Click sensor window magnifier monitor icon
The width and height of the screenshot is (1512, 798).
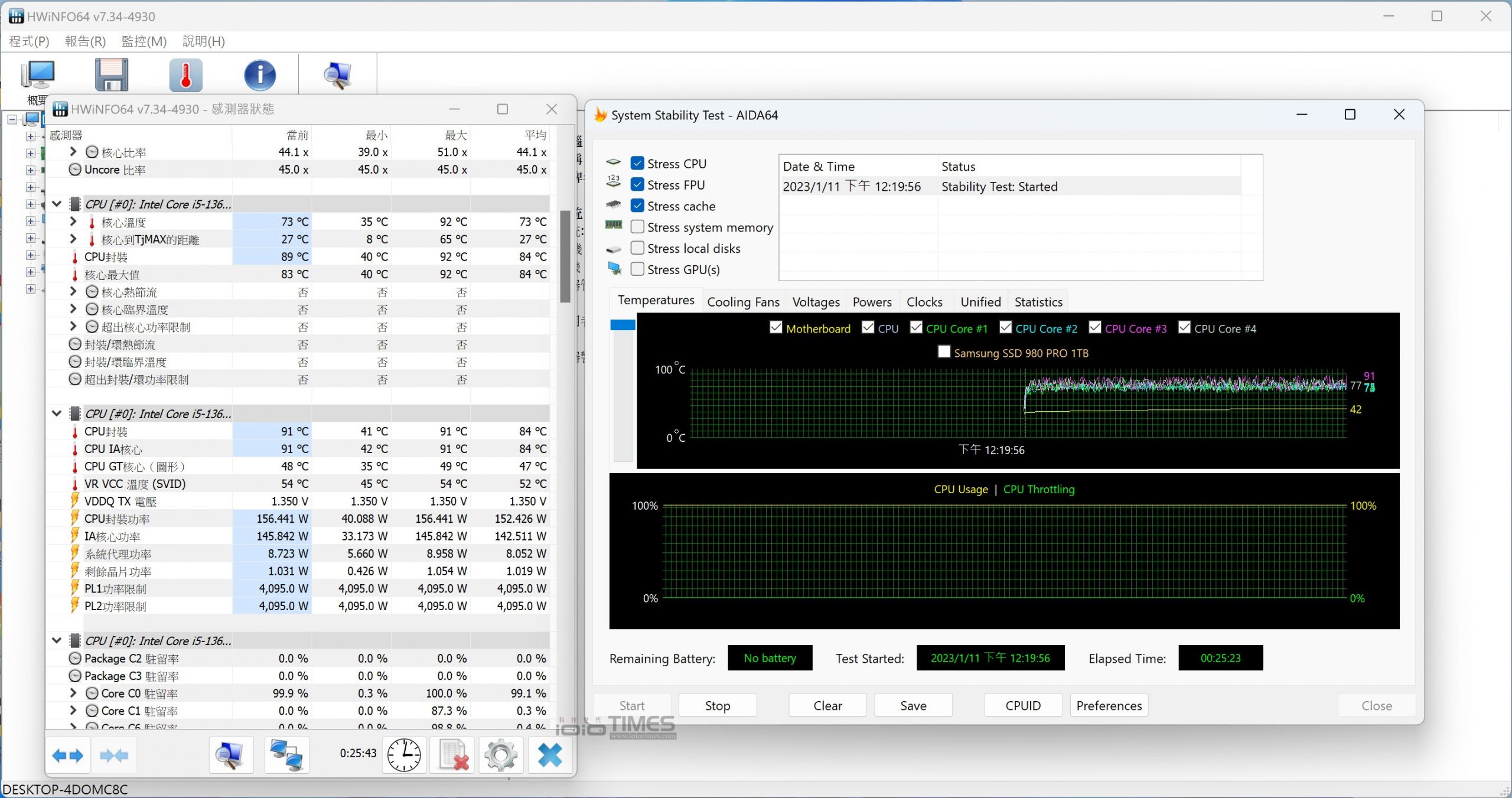pyautogui.click(x=230, y=755)
